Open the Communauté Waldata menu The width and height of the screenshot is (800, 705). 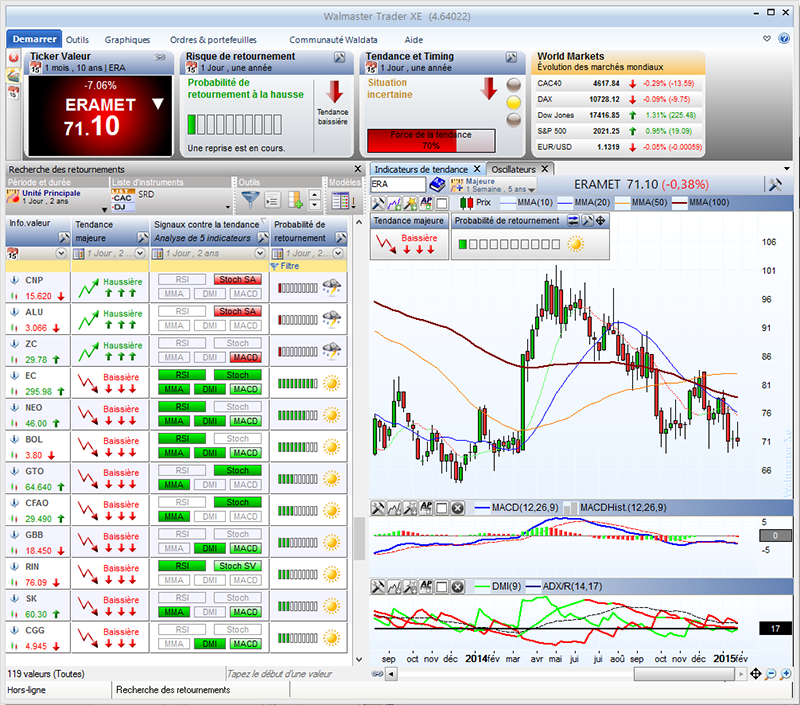pos(333,40)
